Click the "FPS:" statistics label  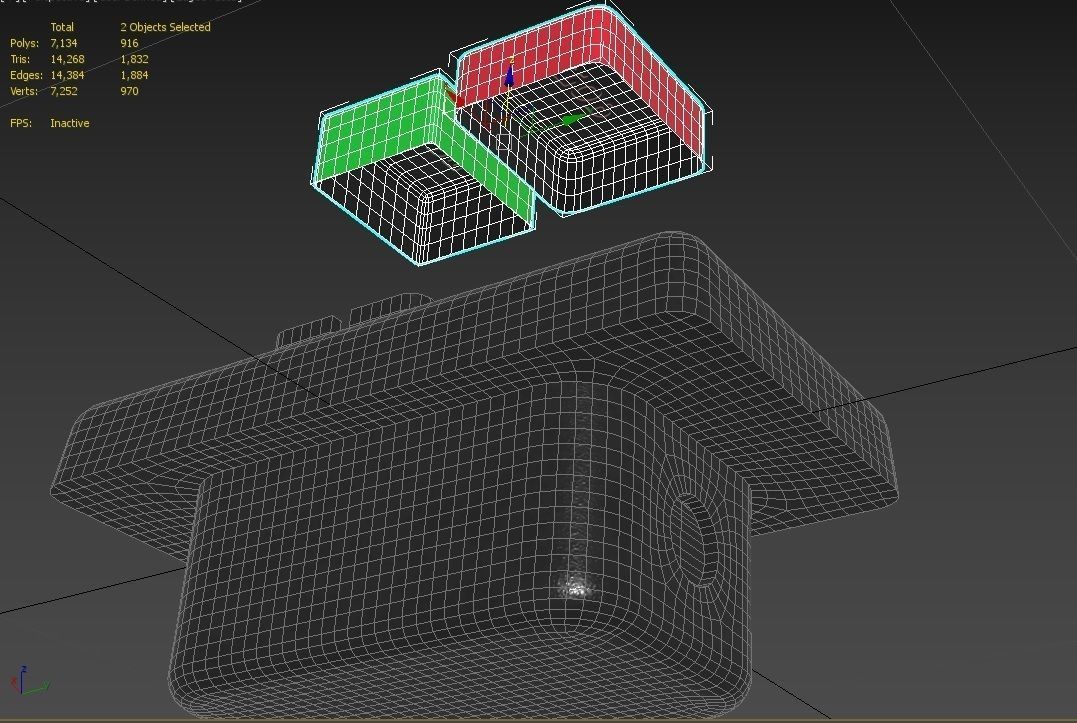[21, 123]
